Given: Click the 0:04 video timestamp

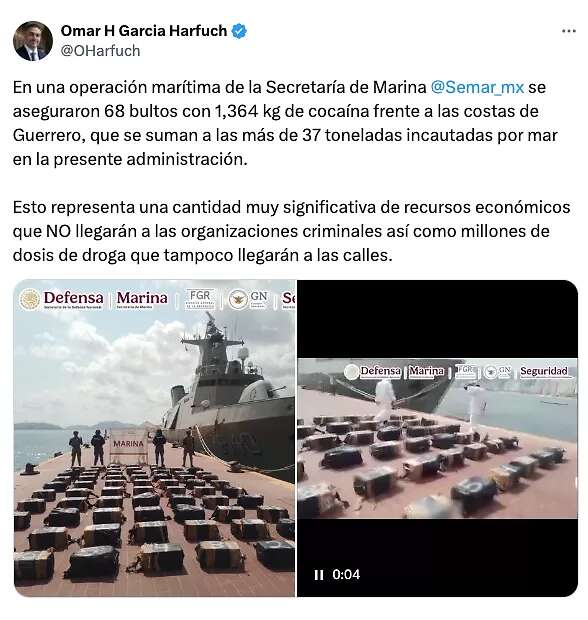Looking at the screenshot, I should tap(346, 574).
